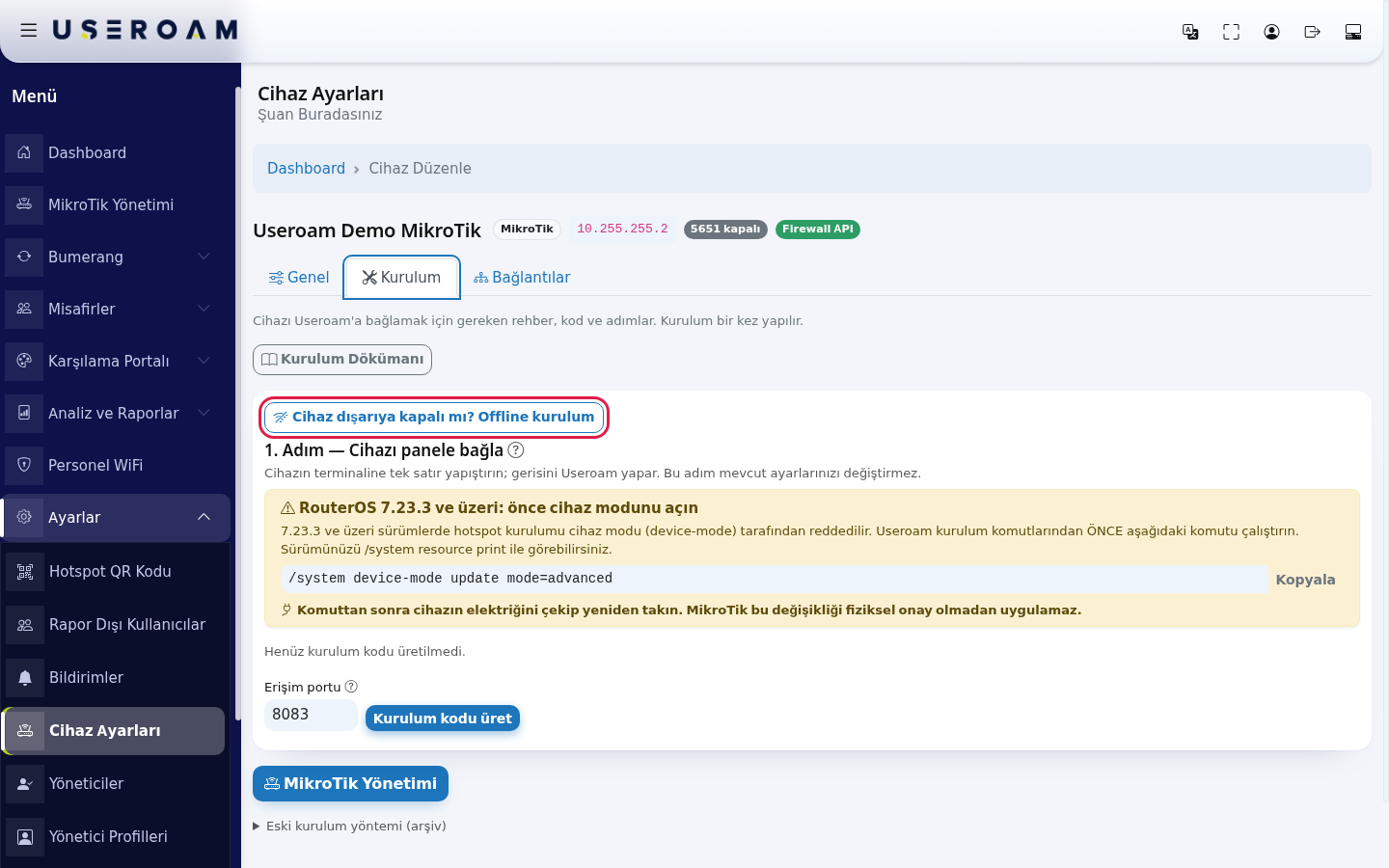Screen dimensions: 1389x868
Task: Click the Bildirimler bell icon
Action: pos(25,678)
